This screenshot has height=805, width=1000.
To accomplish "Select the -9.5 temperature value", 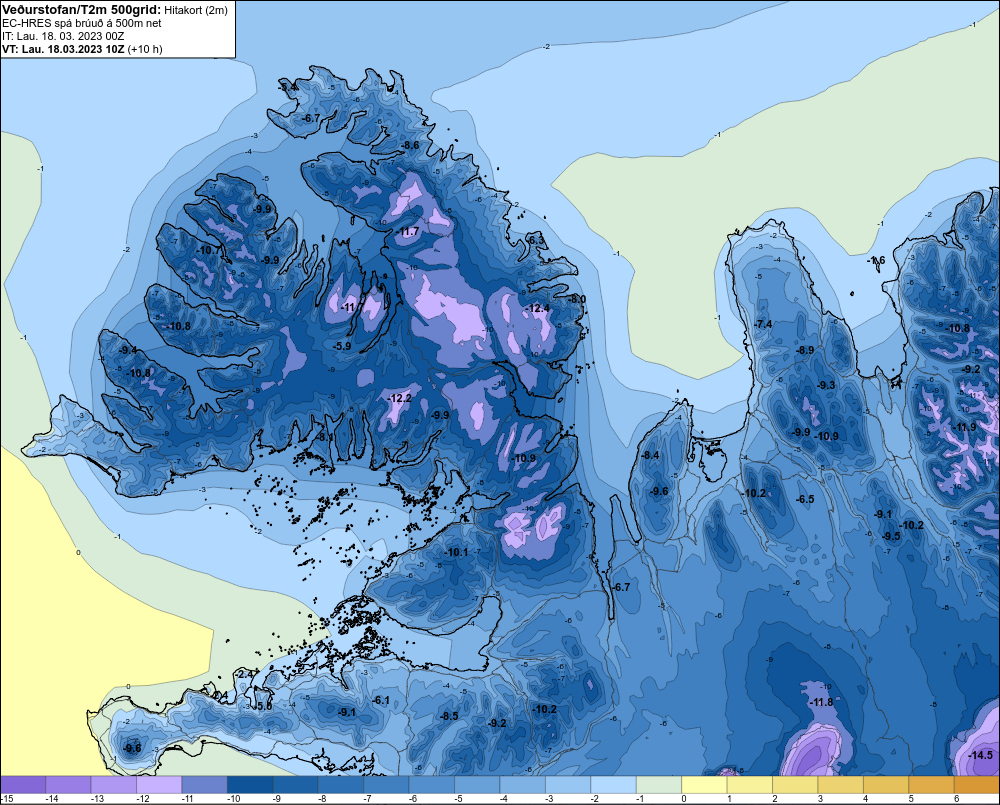I will (x=891, y=536).
